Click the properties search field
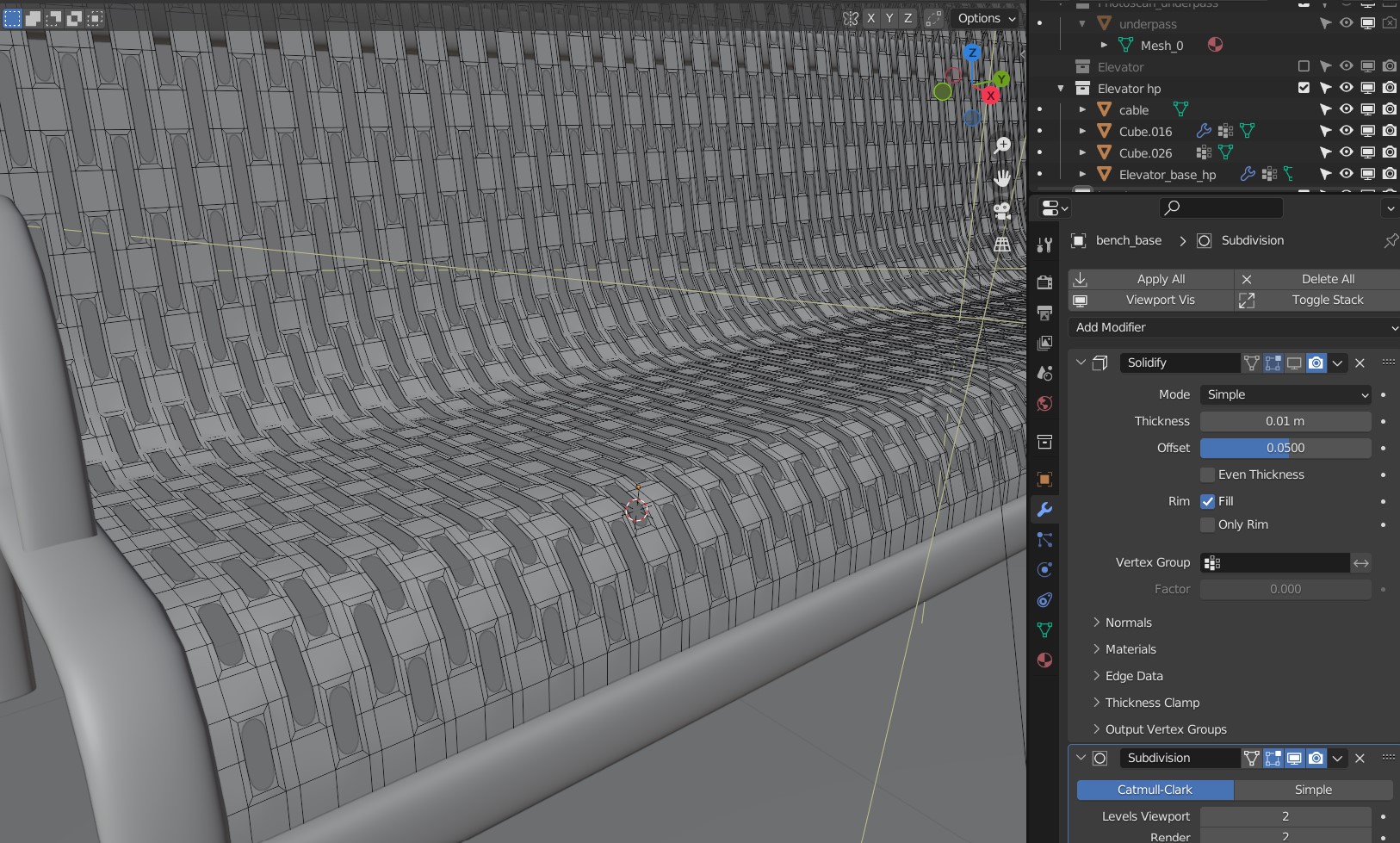Viewport: 1400px width, 843px height. (x=1222, y=208)
